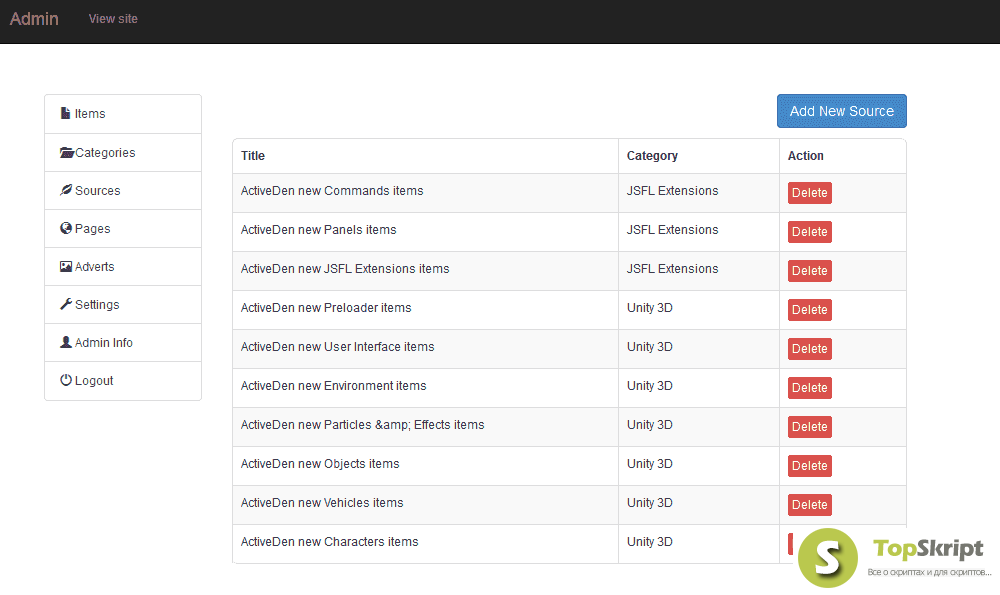Select 'ActiveDen new Preloader items' title text
Viewport: 1000px width, 595px height.
coord(326,307)
